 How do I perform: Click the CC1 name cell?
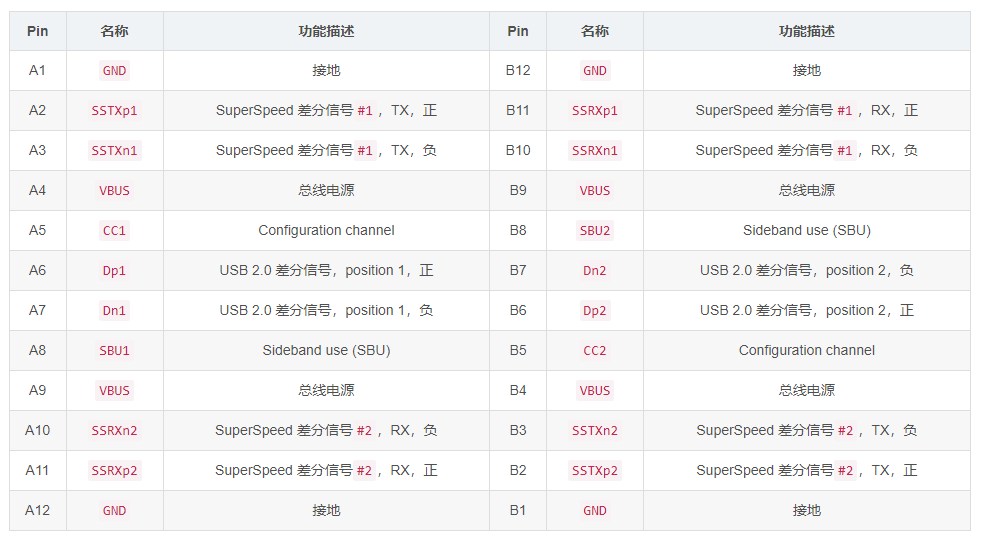(114, 231)
